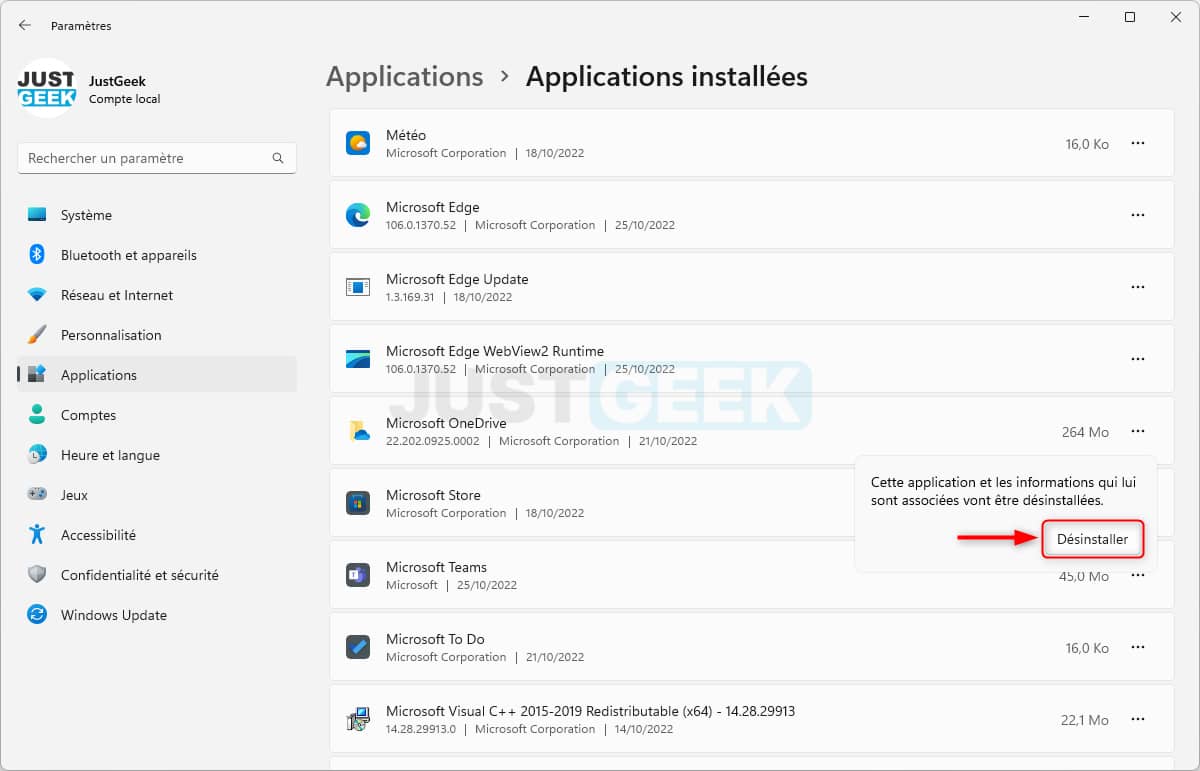Viewport: 1200px width, 771px height.
Task: Open Windows Update settings
Action: 157,615
